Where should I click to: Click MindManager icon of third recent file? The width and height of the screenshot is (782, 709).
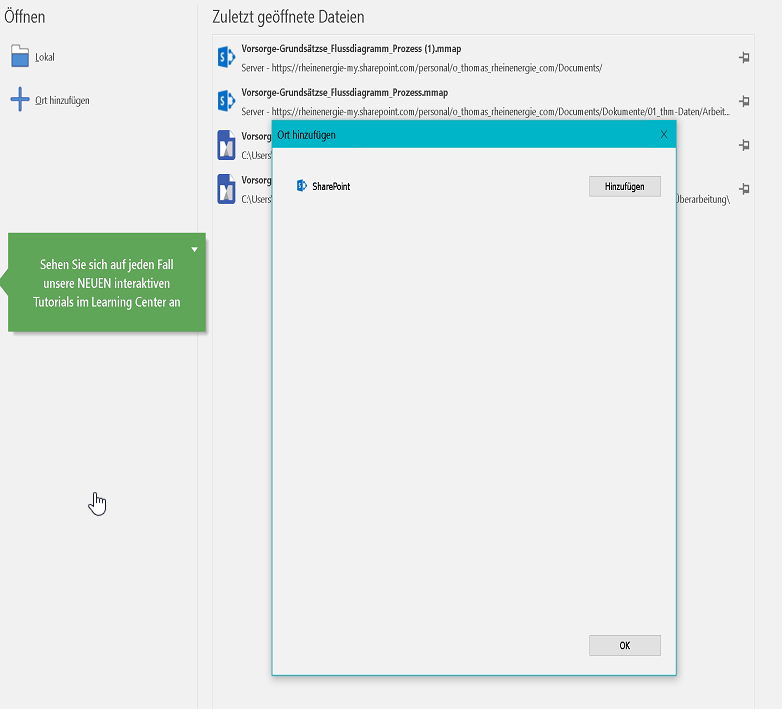click(226, 145)
